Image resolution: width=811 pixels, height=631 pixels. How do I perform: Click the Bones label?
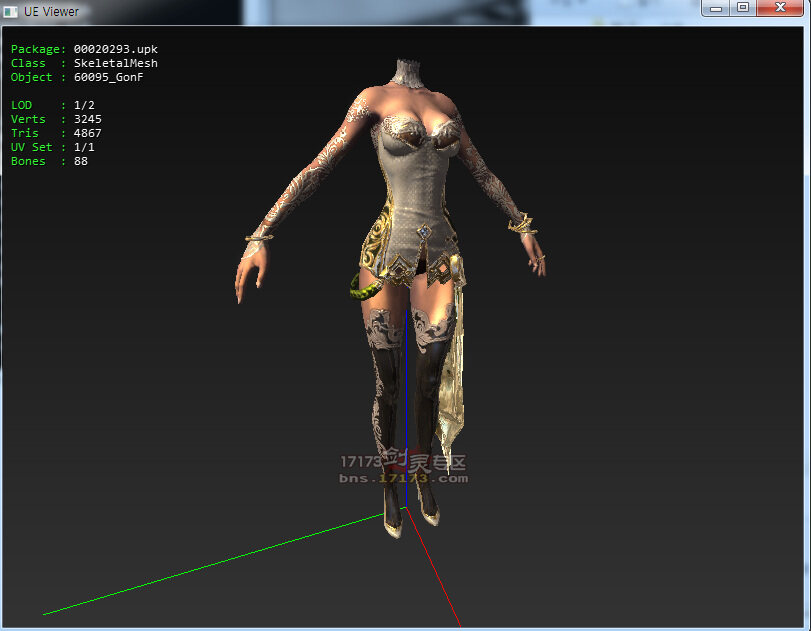coord(28,161)
